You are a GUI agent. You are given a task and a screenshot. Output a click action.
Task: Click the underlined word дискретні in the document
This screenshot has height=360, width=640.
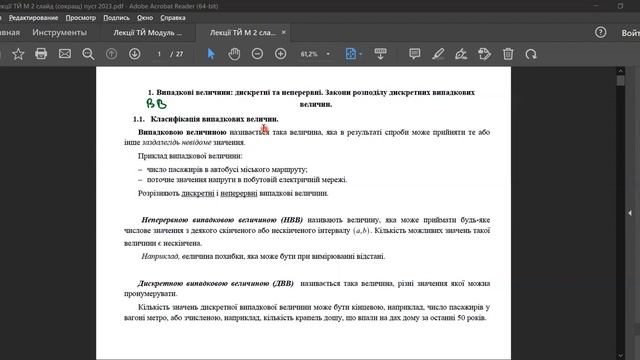[198, 193]
